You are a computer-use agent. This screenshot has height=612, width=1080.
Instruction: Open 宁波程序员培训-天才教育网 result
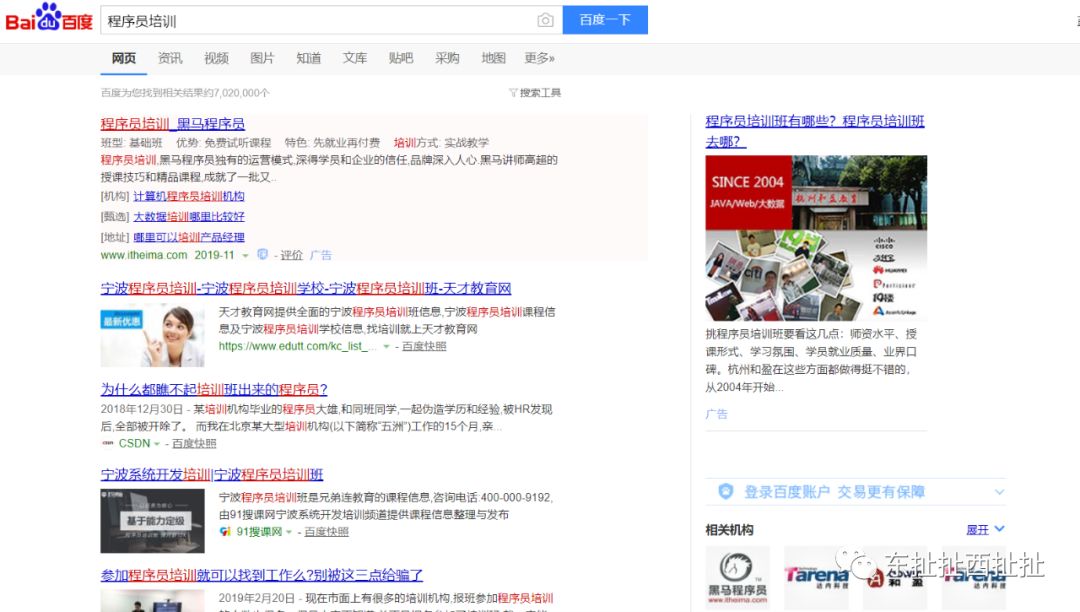pos(306,288)
